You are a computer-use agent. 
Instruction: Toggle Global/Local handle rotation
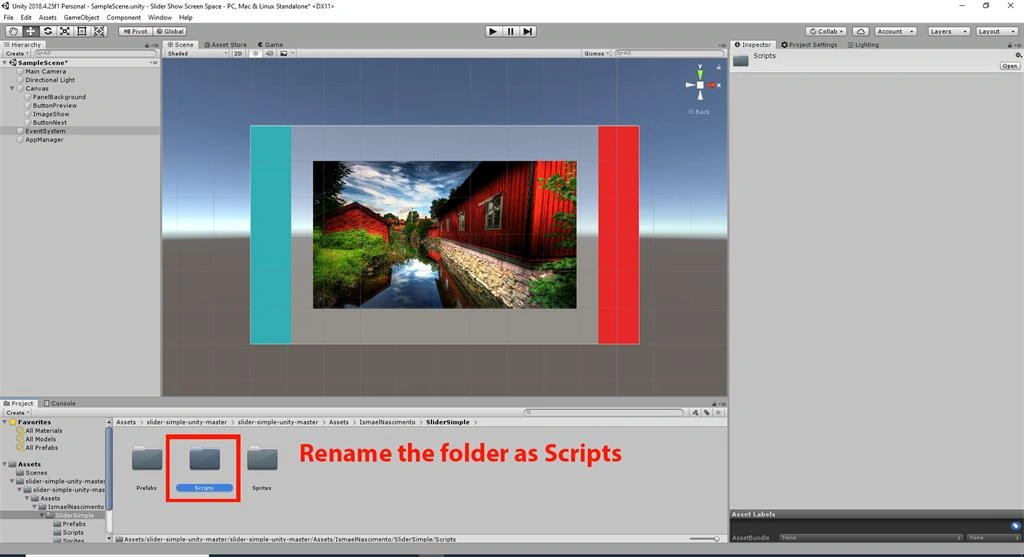tap(170, 31)
